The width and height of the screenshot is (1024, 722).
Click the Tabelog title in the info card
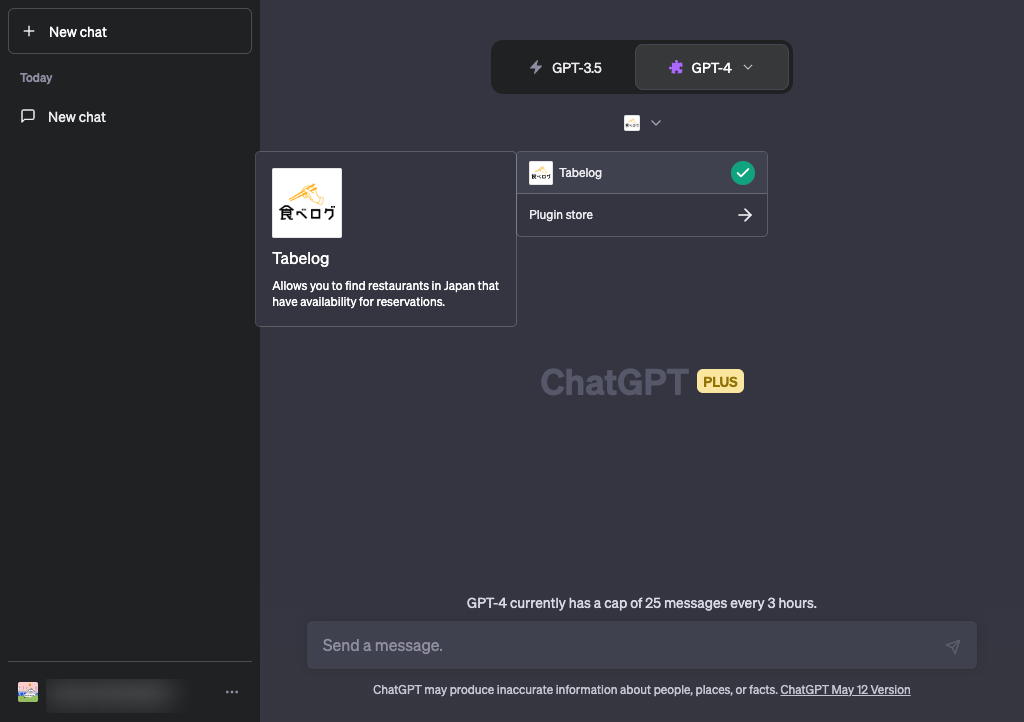click(300, 259)
